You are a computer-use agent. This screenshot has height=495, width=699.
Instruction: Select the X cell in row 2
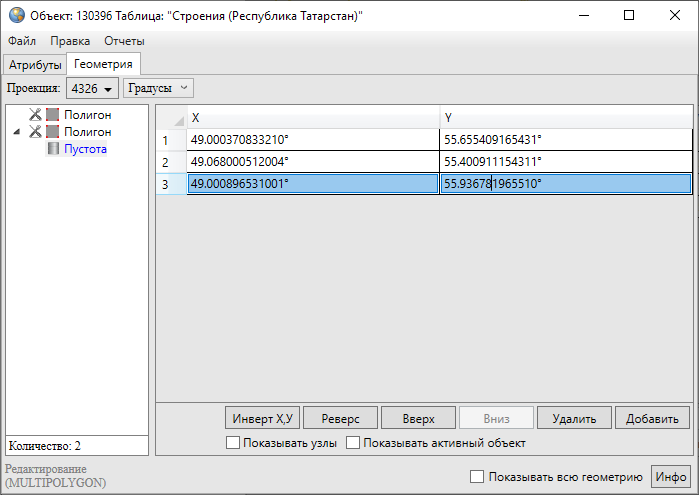[x=312, y=161]
